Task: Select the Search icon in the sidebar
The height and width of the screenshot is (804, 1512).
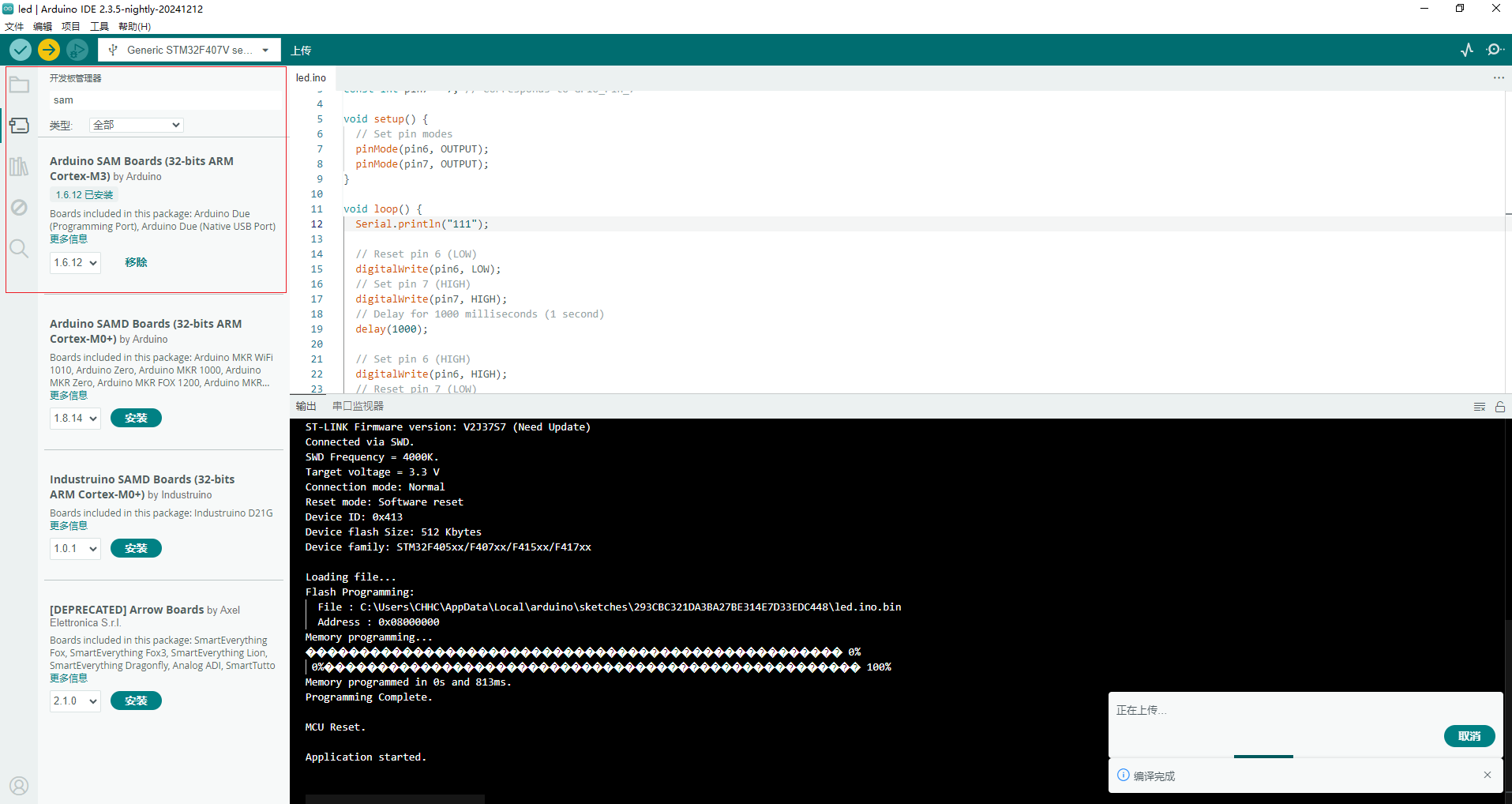Action: coord(19,248)
